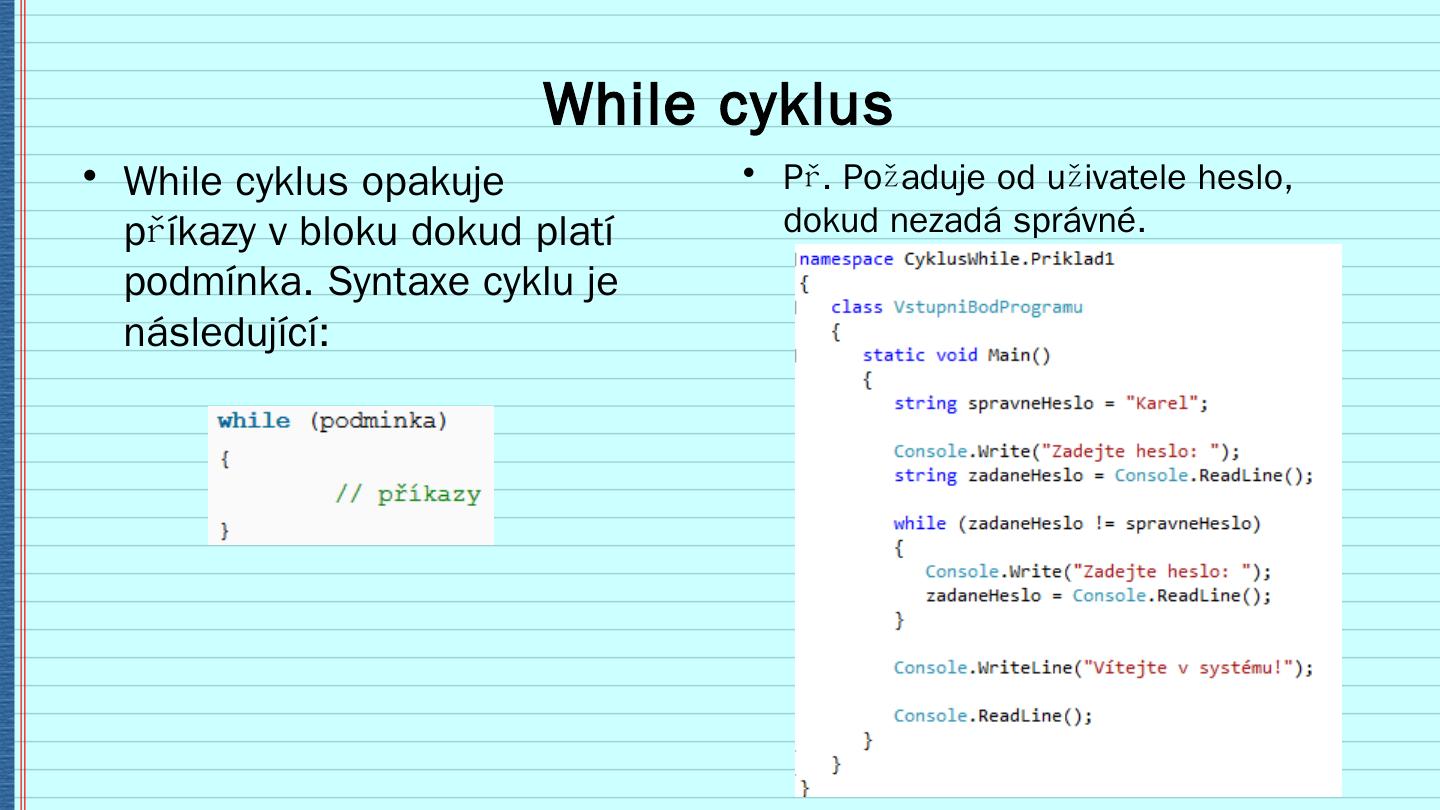Click the "while (zadaneHeslo != spravneHeslo)" line

pyautogui.click(x=1078, y=523)
